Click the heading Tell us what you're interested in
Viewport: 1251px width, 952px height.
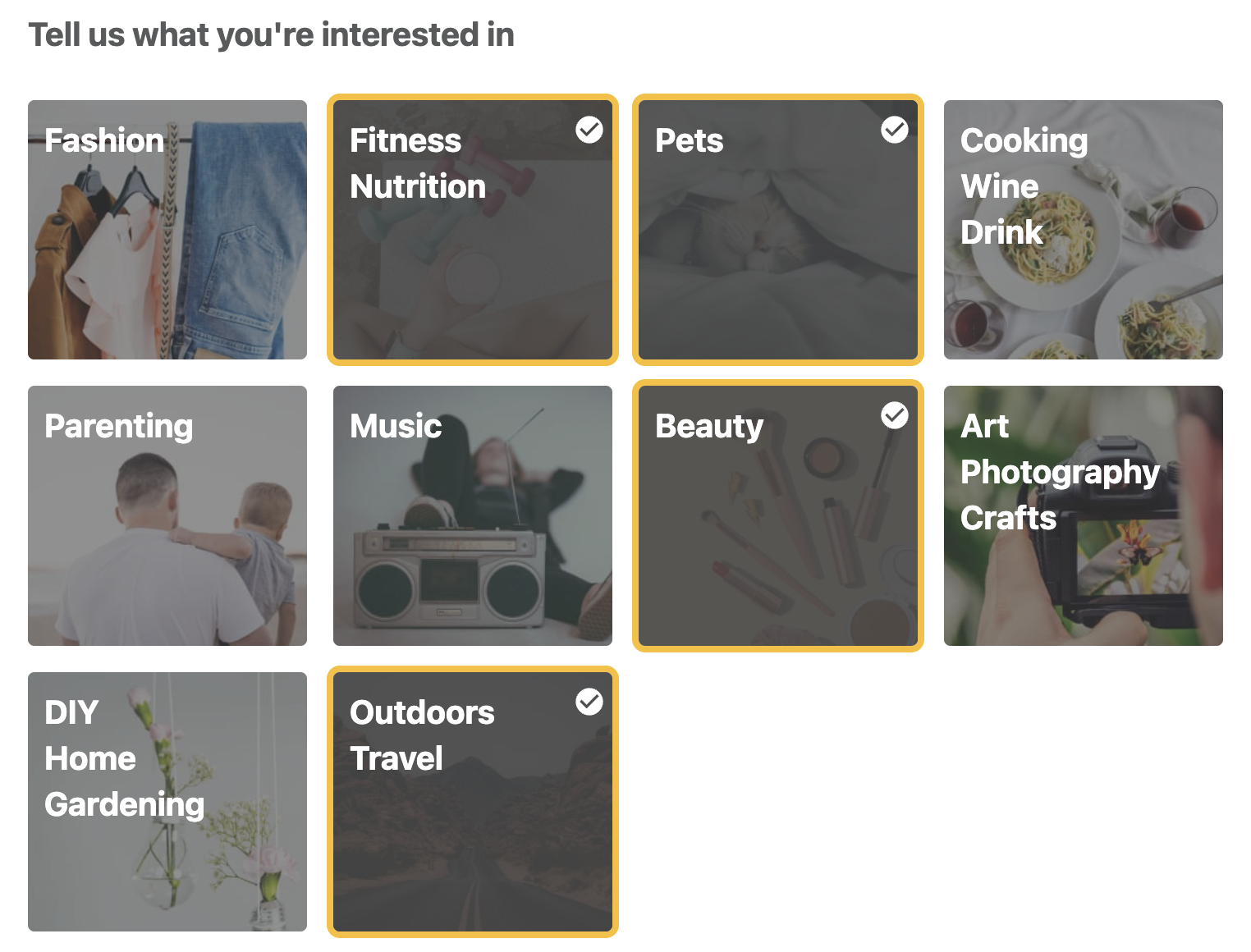[271, 34]
